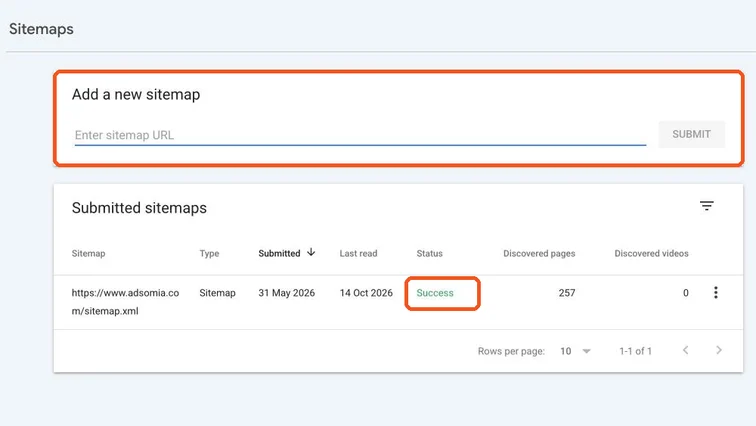The image size is (756, 426).
Task: Select the 257 discovered pages value
Action: click(567, 293)
